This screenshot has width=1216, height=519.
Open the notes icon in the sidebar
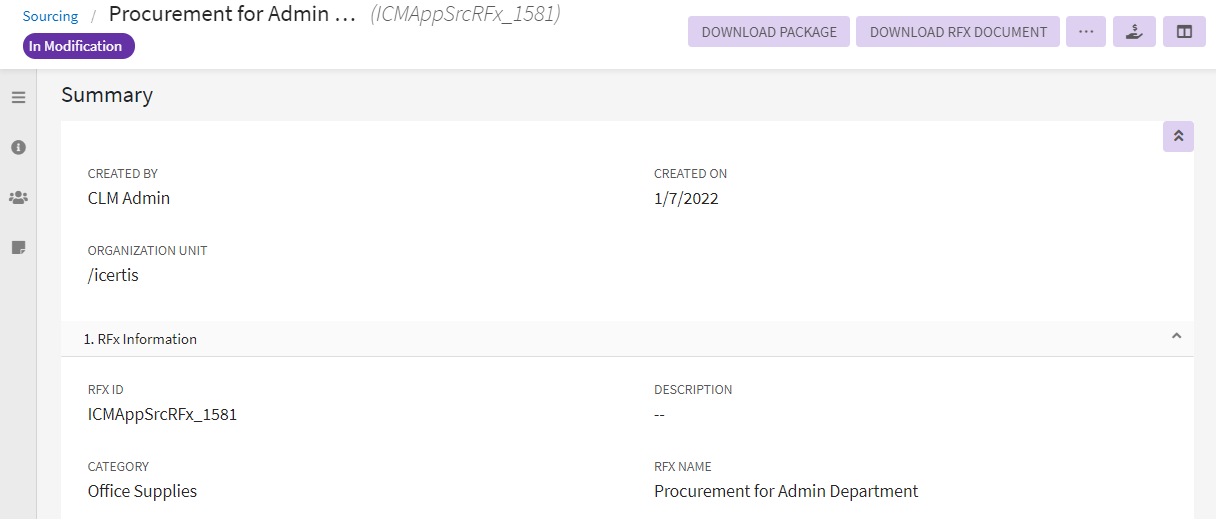coord(18,247)
